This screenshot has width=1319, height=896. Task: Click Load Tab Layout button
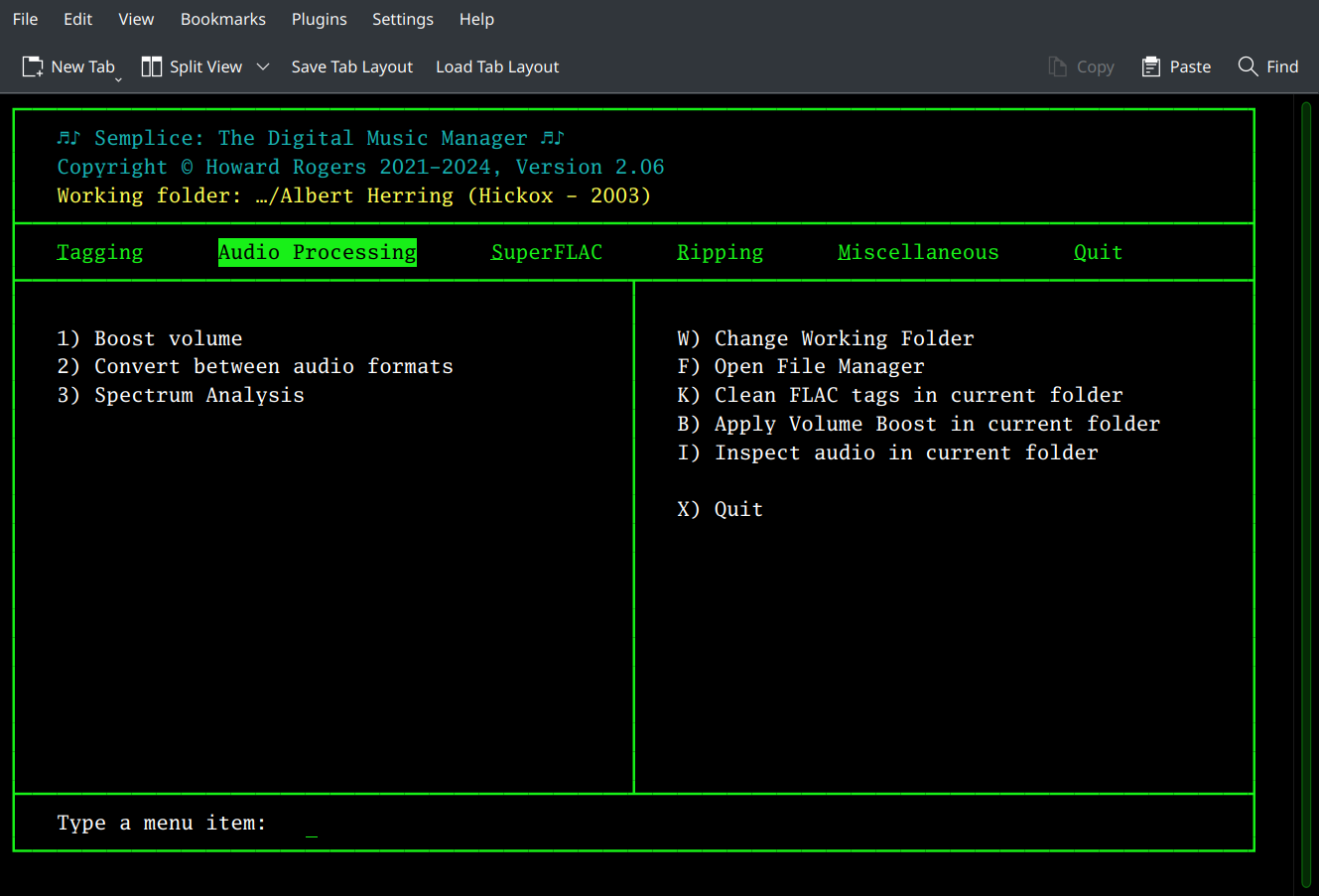pos(497,66)
